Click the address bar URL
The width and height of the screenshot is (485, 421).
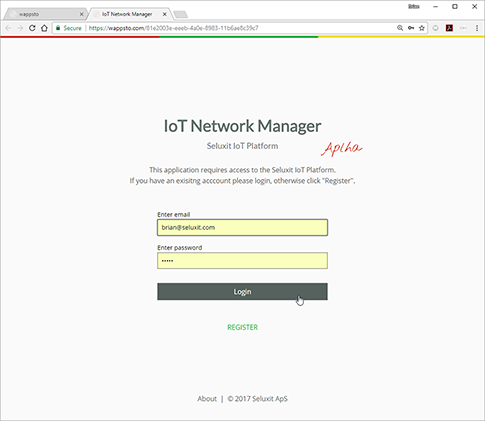coord(174,28)
